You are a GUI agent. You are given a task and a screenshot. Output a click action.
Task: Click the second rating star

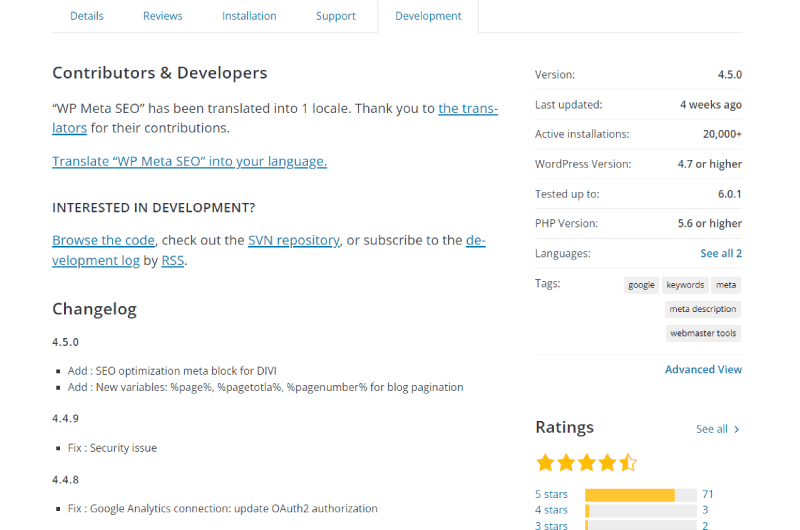(x=566, y=463)
